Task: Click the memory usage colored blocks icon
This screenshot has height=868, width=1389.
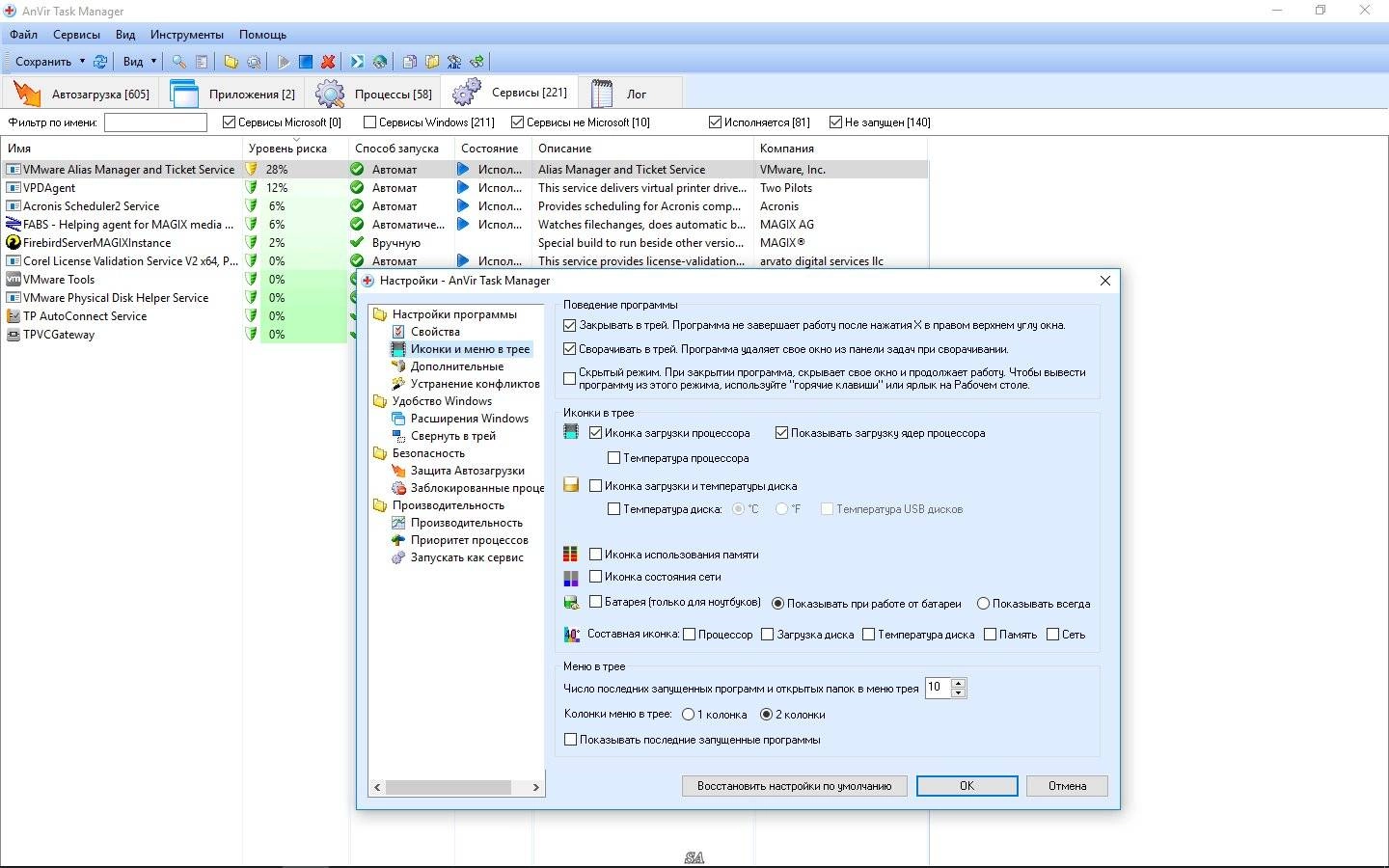Action: click(x=571, y=554)
